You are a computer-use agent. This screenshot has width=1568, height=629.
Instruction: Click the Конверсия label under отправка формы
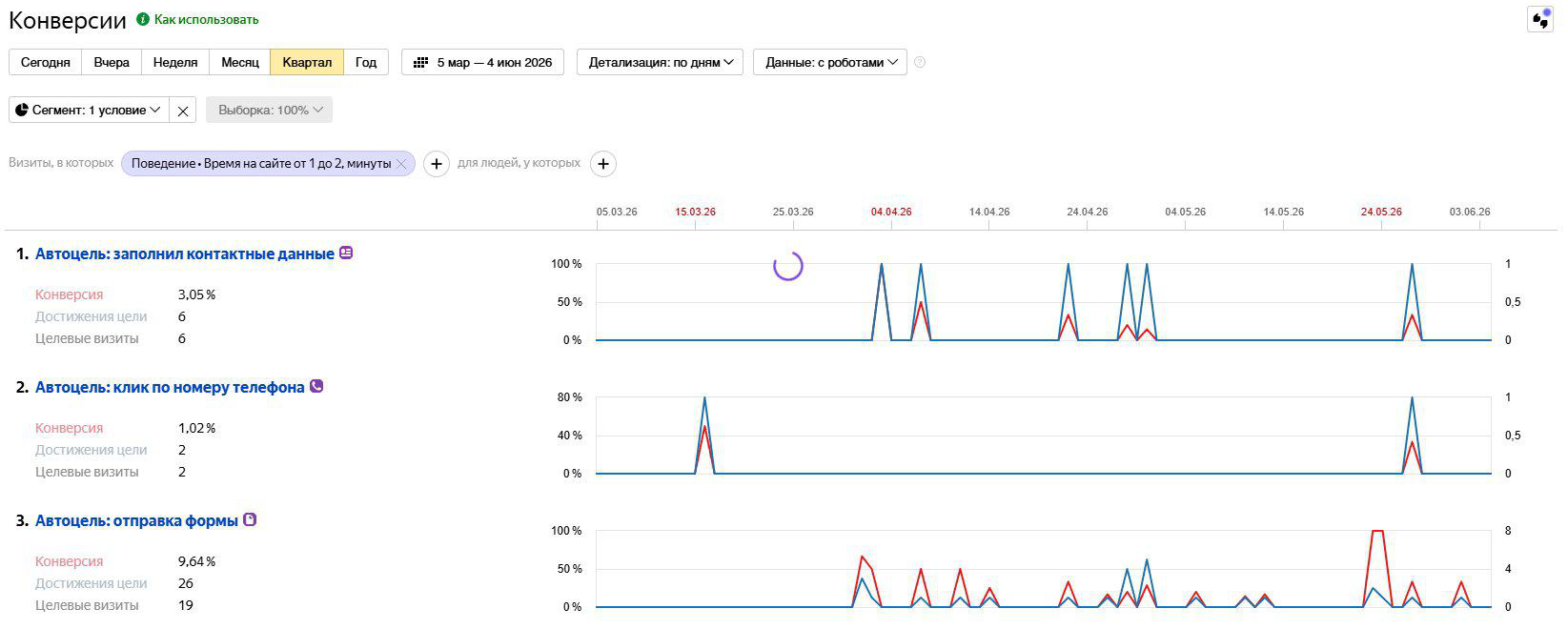tap(69, 561)
